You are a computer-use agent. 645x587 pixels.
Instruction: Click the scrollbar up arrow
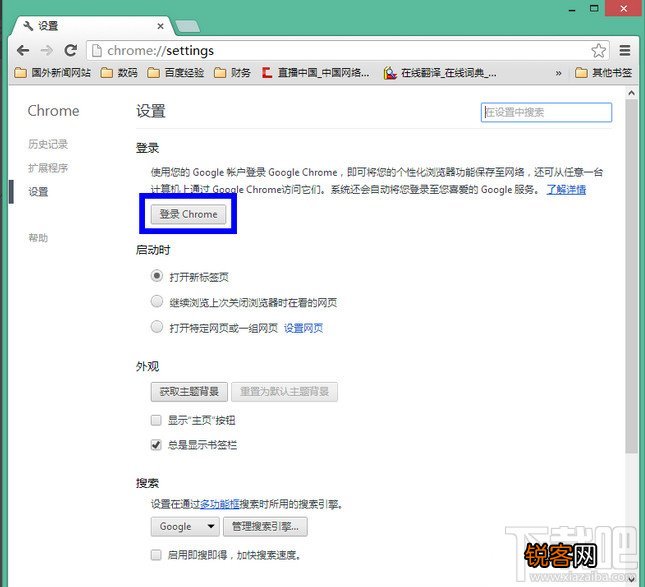pos(631,93)
